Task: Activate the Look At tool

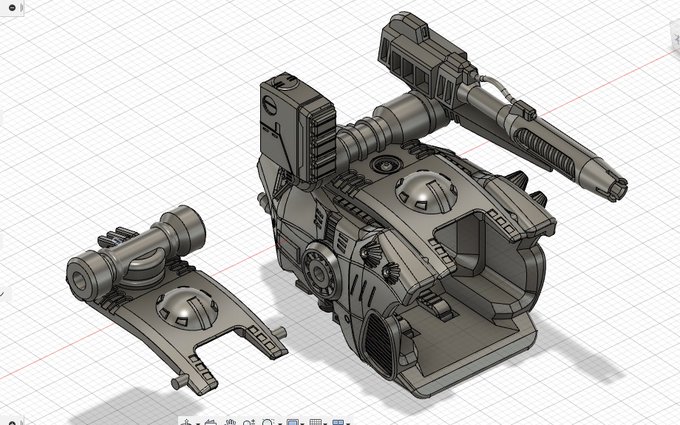Action: click(210, 422)
